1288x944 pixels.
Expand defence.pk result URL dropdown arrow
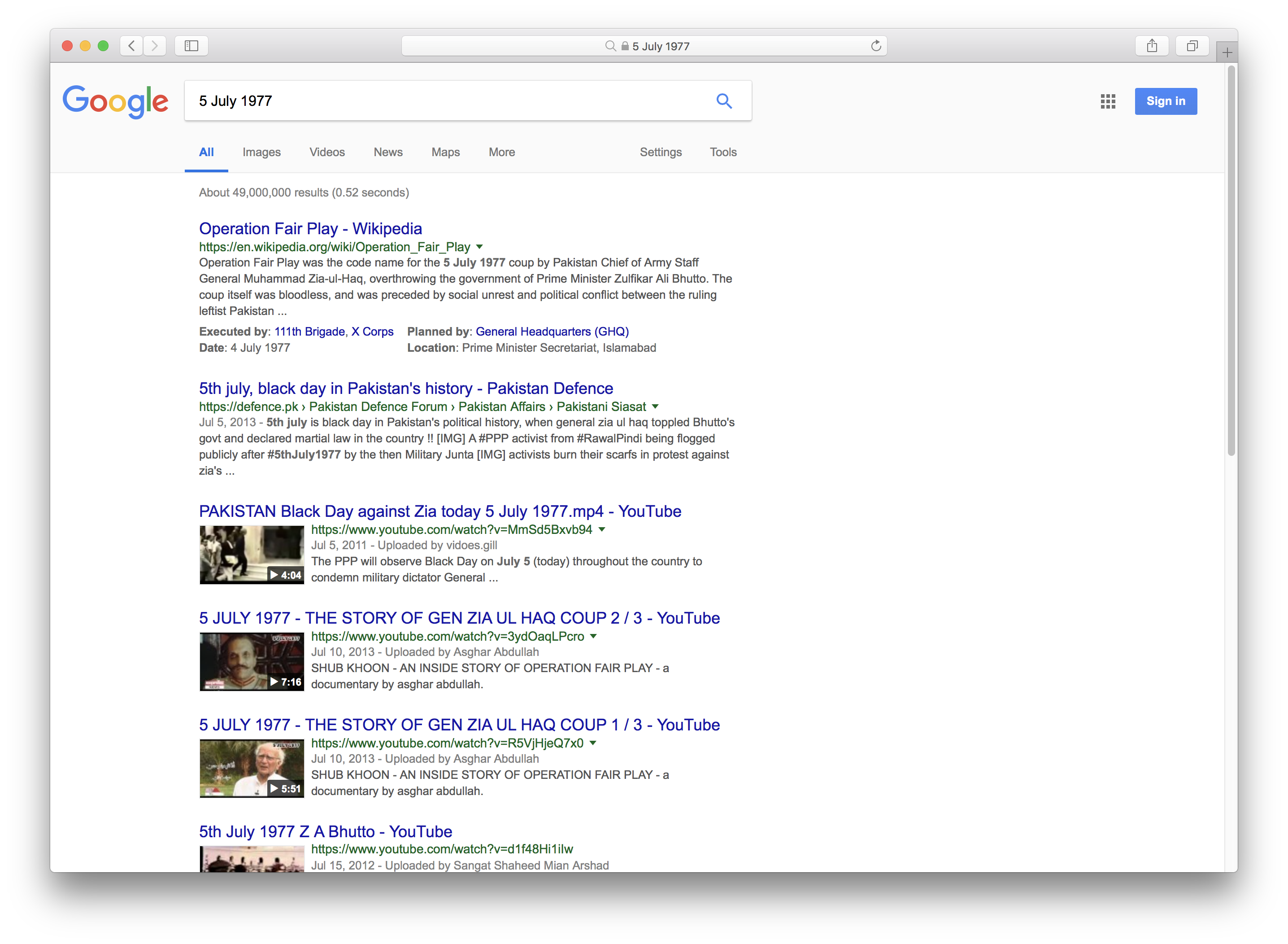[x=655, y=407]
